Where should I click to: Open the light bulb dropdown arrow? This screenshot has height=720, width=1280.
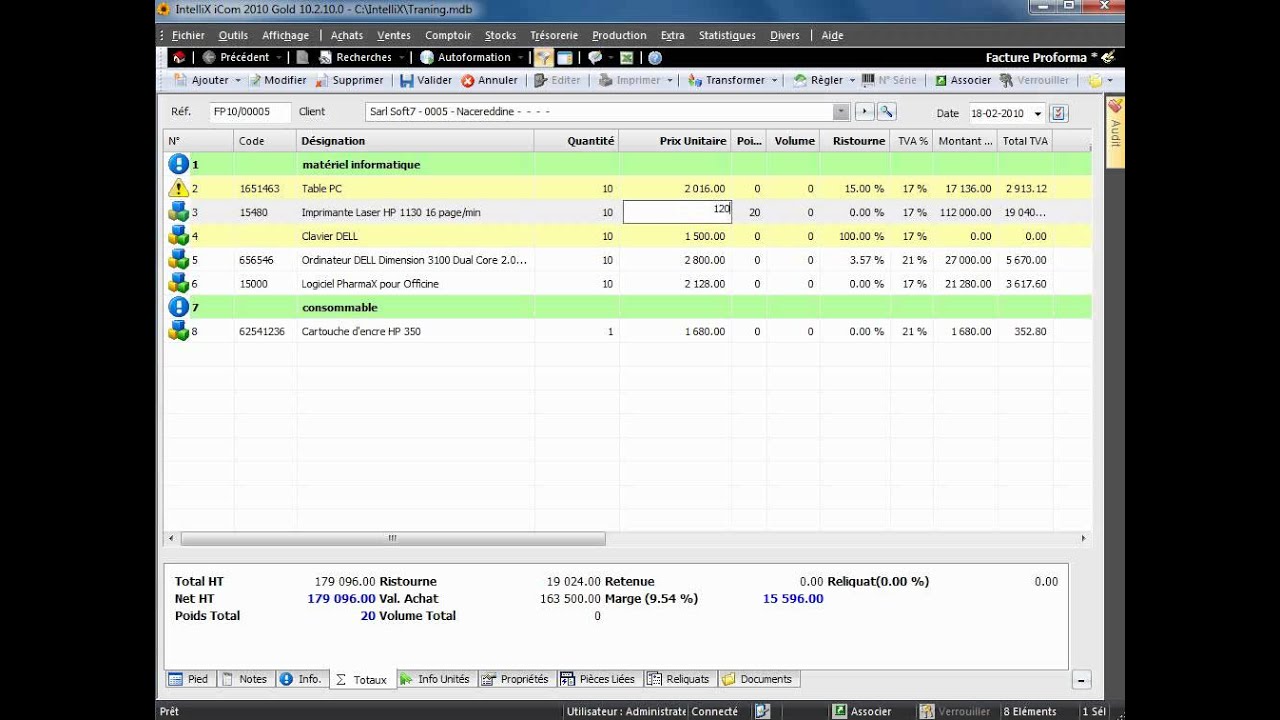coord(1110,80)
